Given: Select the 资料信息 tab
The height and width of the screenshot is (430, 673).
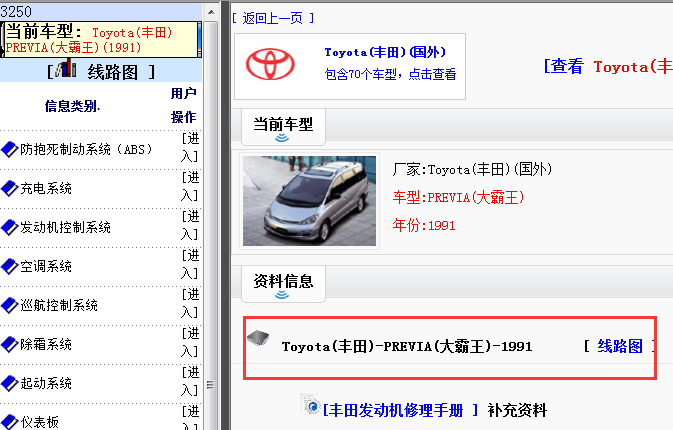Looking at the screenshot, I should click(x=283, y=284).
